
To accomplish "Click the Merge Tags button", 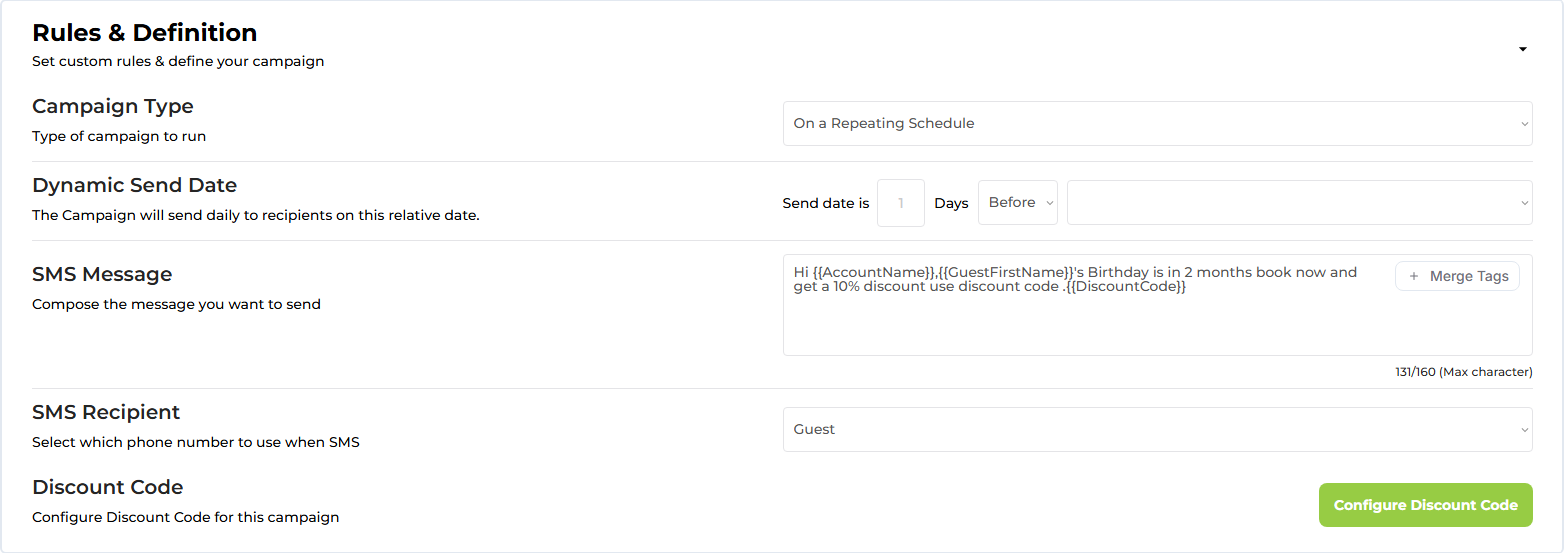I will [x=1457, y=276].
